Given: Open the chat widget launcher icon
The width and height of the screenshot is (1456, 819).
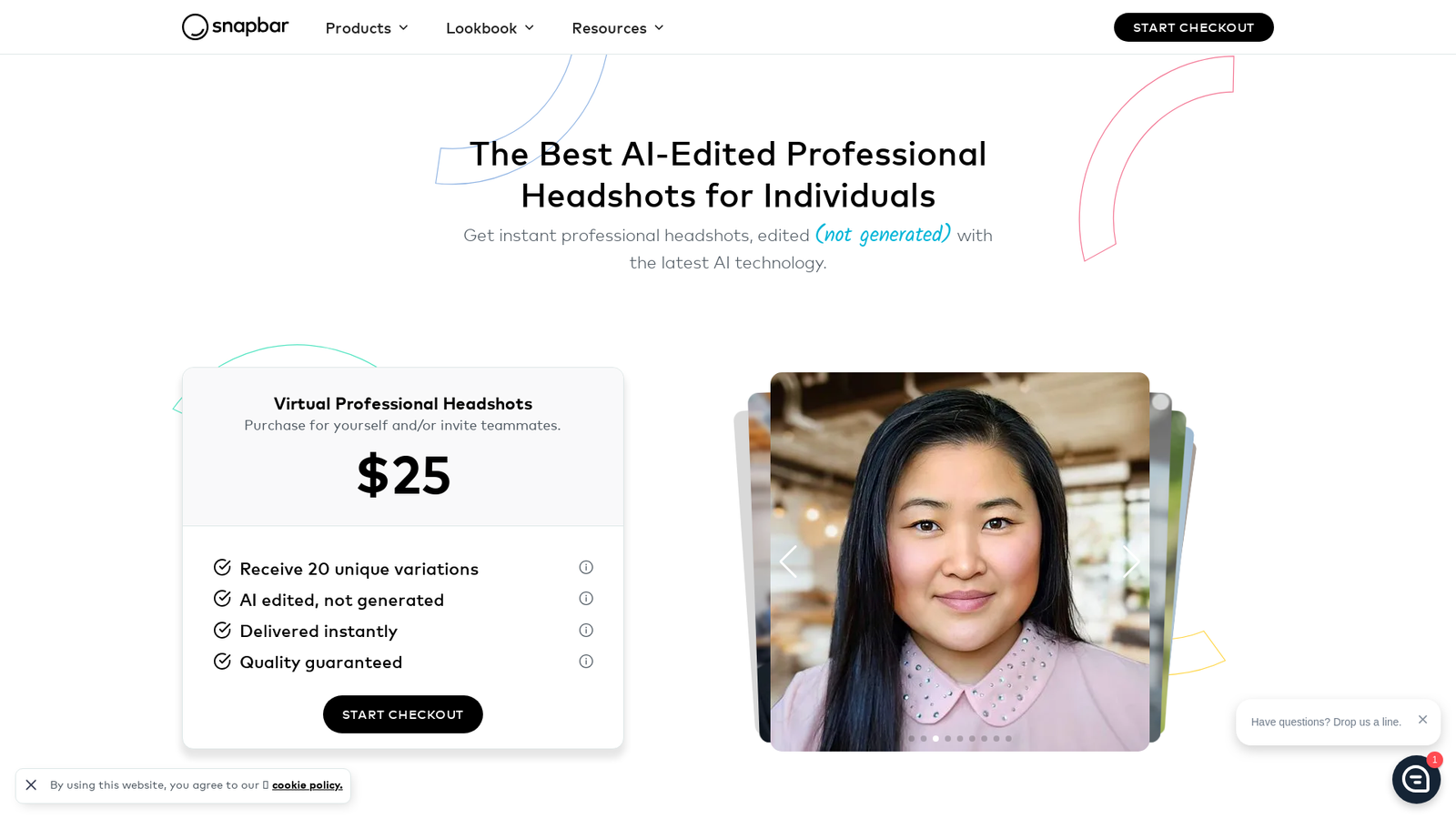Looking at the screenshot, I should [1416, 779].
